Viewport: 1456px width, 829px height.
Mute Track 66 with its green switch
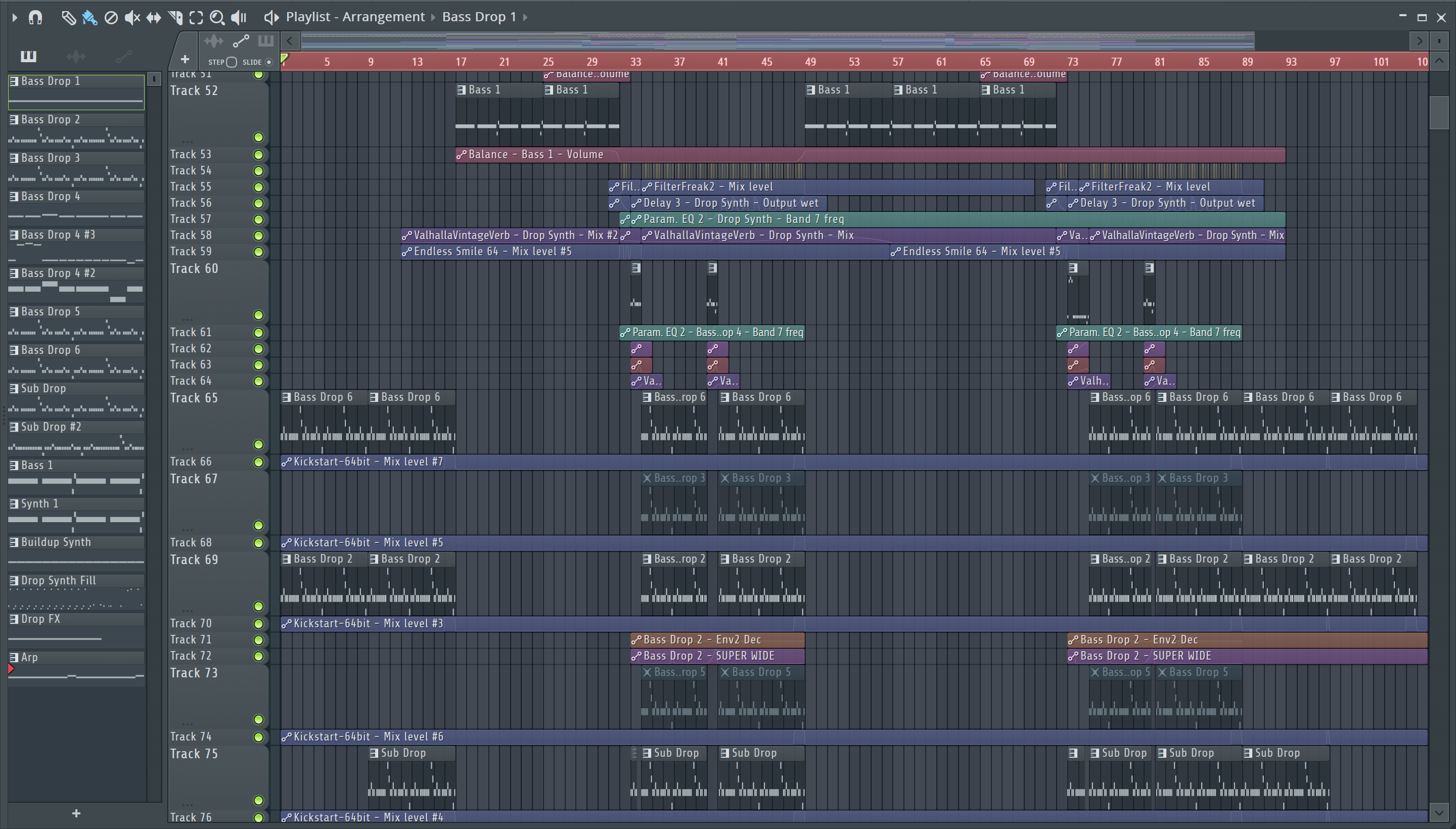coord(258,462)
